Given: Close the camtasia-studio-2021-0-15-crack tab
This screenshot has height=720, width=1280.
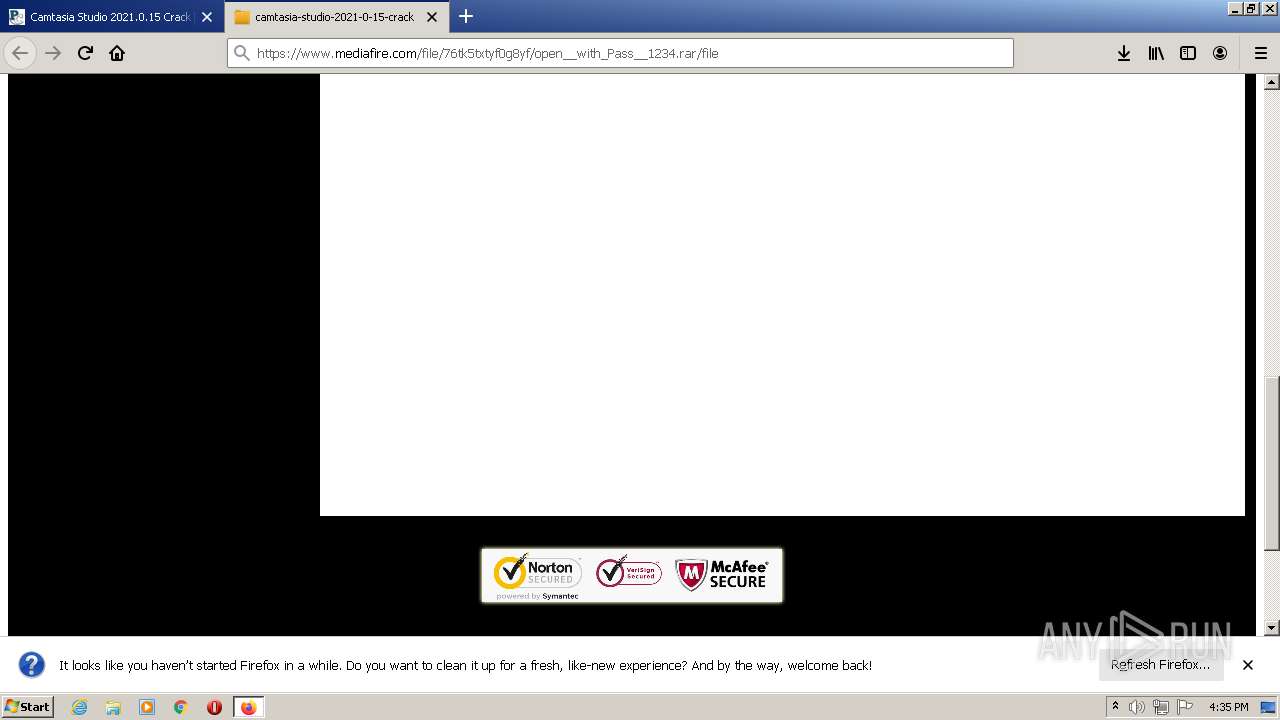Looking at the screenshot, I should (x=432, y=17).
